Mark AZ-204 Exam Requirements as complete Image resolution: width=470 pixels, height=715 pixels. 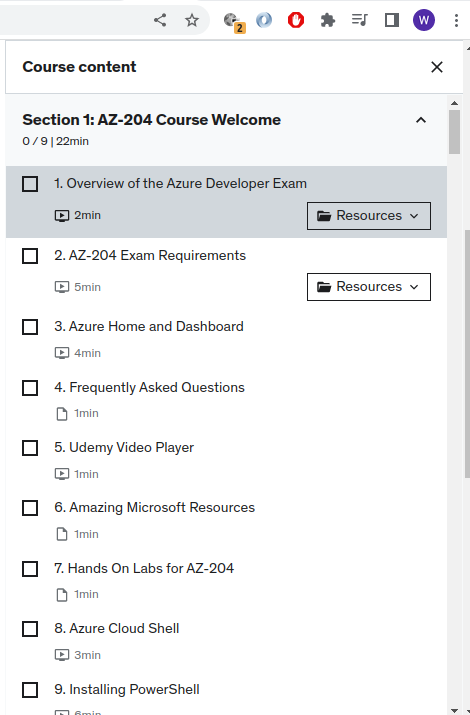(x=30, y=256)
